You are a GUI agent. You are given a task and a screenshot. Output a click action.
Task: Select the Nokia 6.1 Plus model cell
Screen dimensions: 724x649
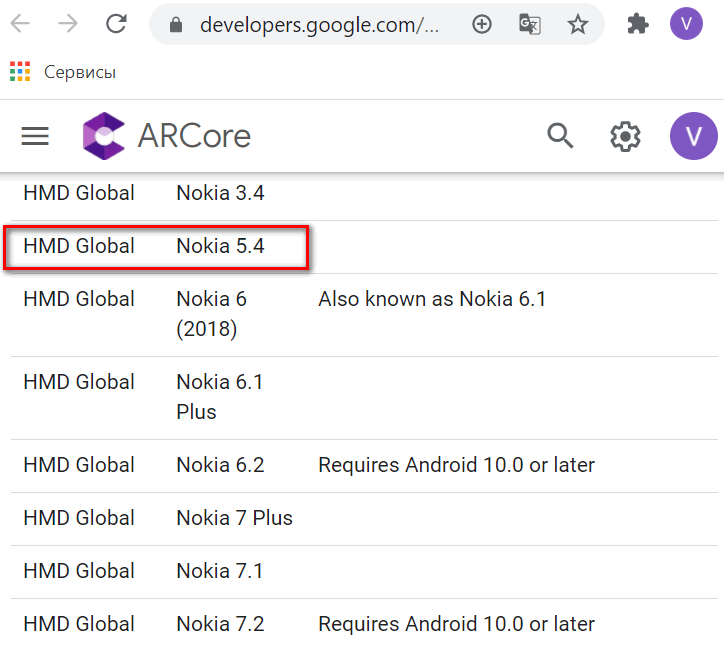pos(219,397)
